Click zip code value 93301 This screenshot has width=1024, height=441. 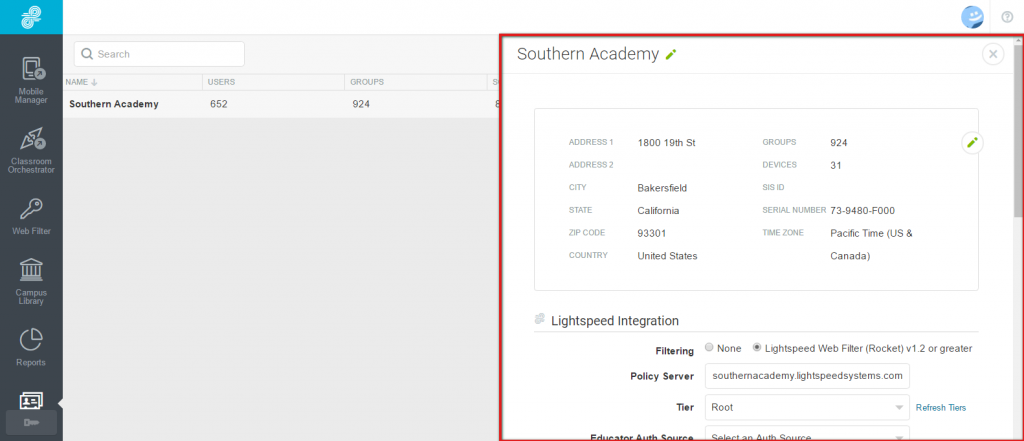[x=652, y=233]
